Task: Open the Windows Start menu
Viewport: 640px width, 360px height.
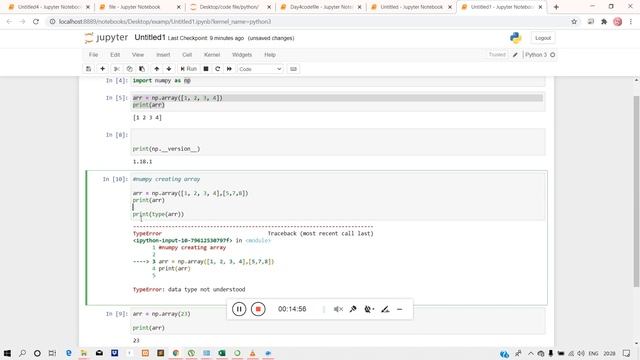Action: tap(7, 353)
